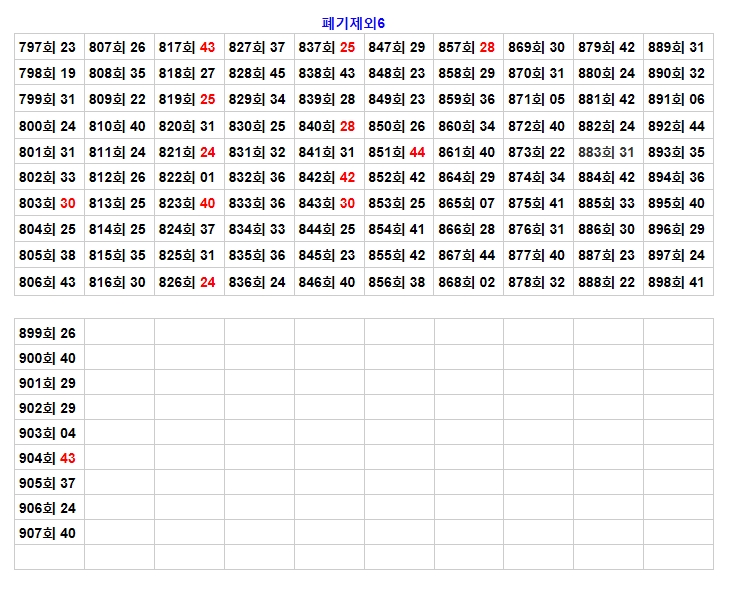Select the cell 826회 24

click(188, 282)
